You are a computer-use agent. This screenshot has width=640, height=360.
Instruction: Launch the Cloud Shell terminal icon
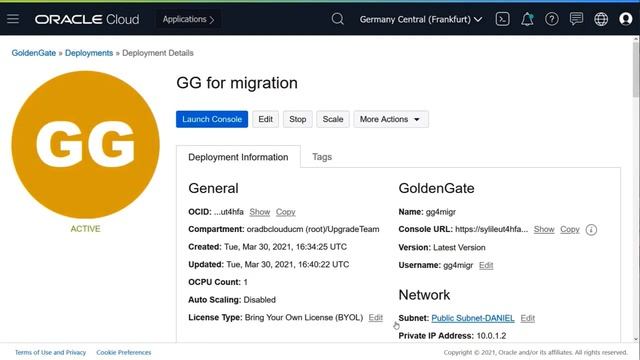point(502,19)
